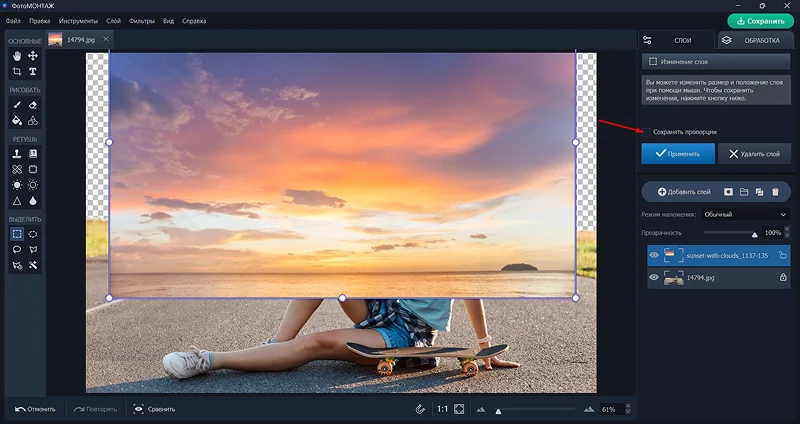Screen dimensions: 800x424
Task: Select the Polygonal lasso tool
Action: (x=33, y=250)
